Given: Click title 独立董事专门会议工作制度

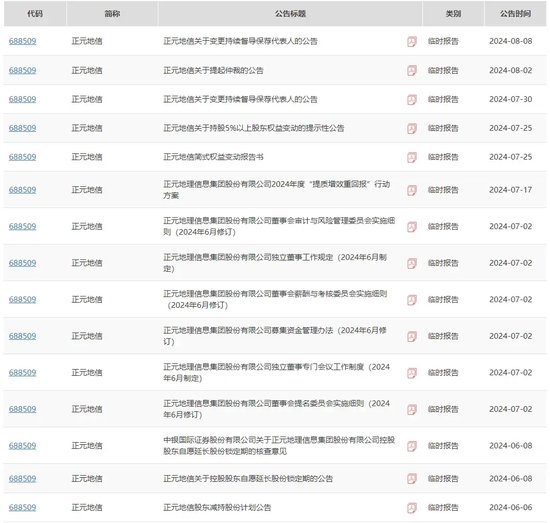Looking at the screenshot, I should [x=276, y=372].
